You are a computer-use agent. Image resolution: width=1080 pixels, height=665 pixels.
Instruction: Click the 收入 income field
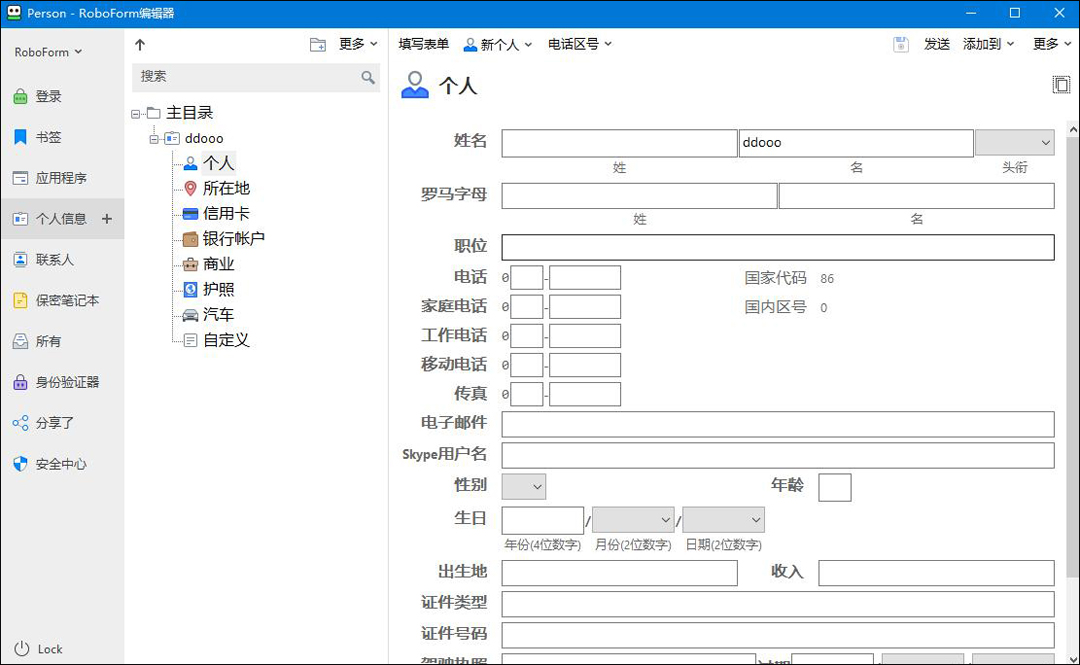[x=936, y=573]
